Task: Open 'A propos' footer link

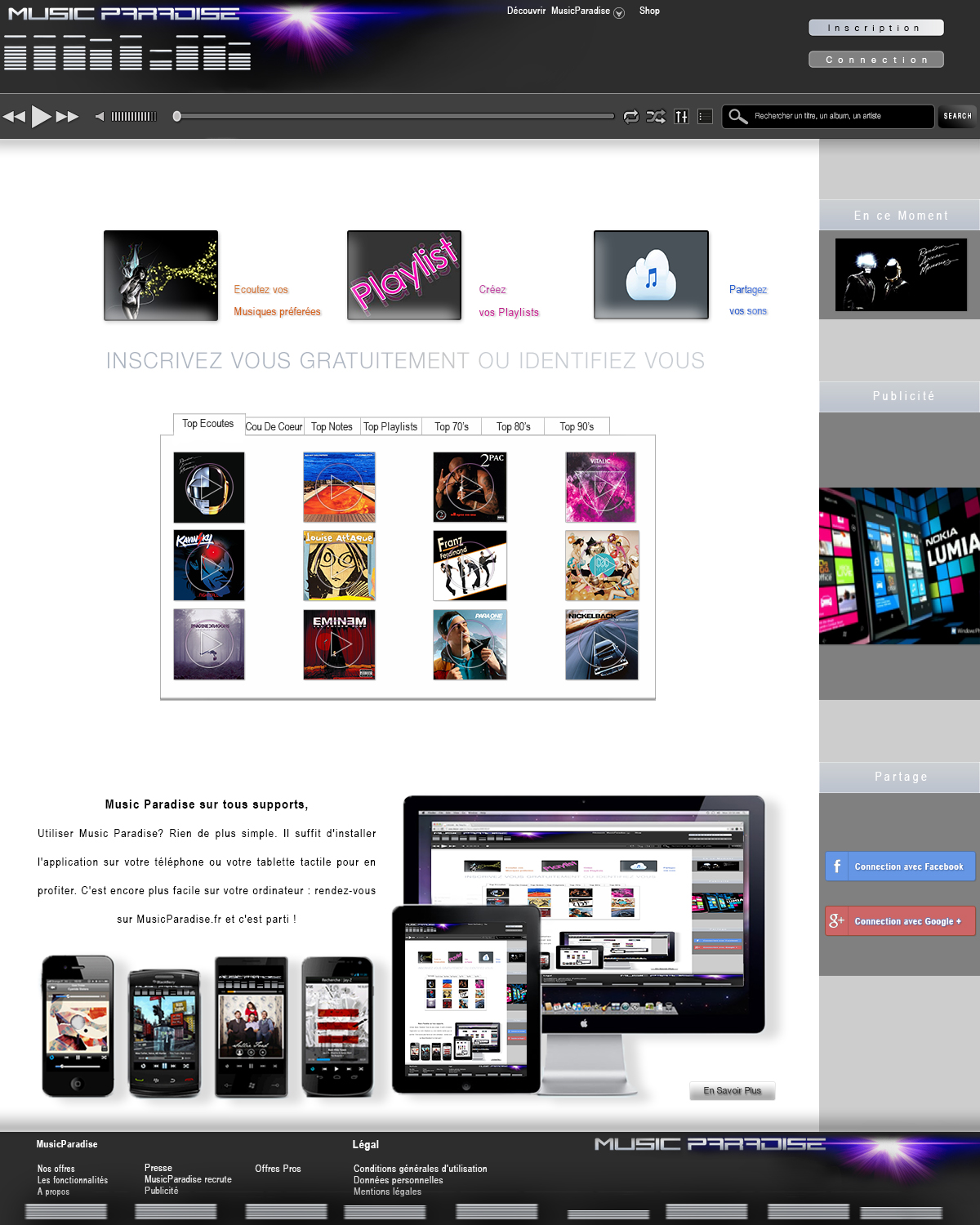Action: (x=54, y=1192)
